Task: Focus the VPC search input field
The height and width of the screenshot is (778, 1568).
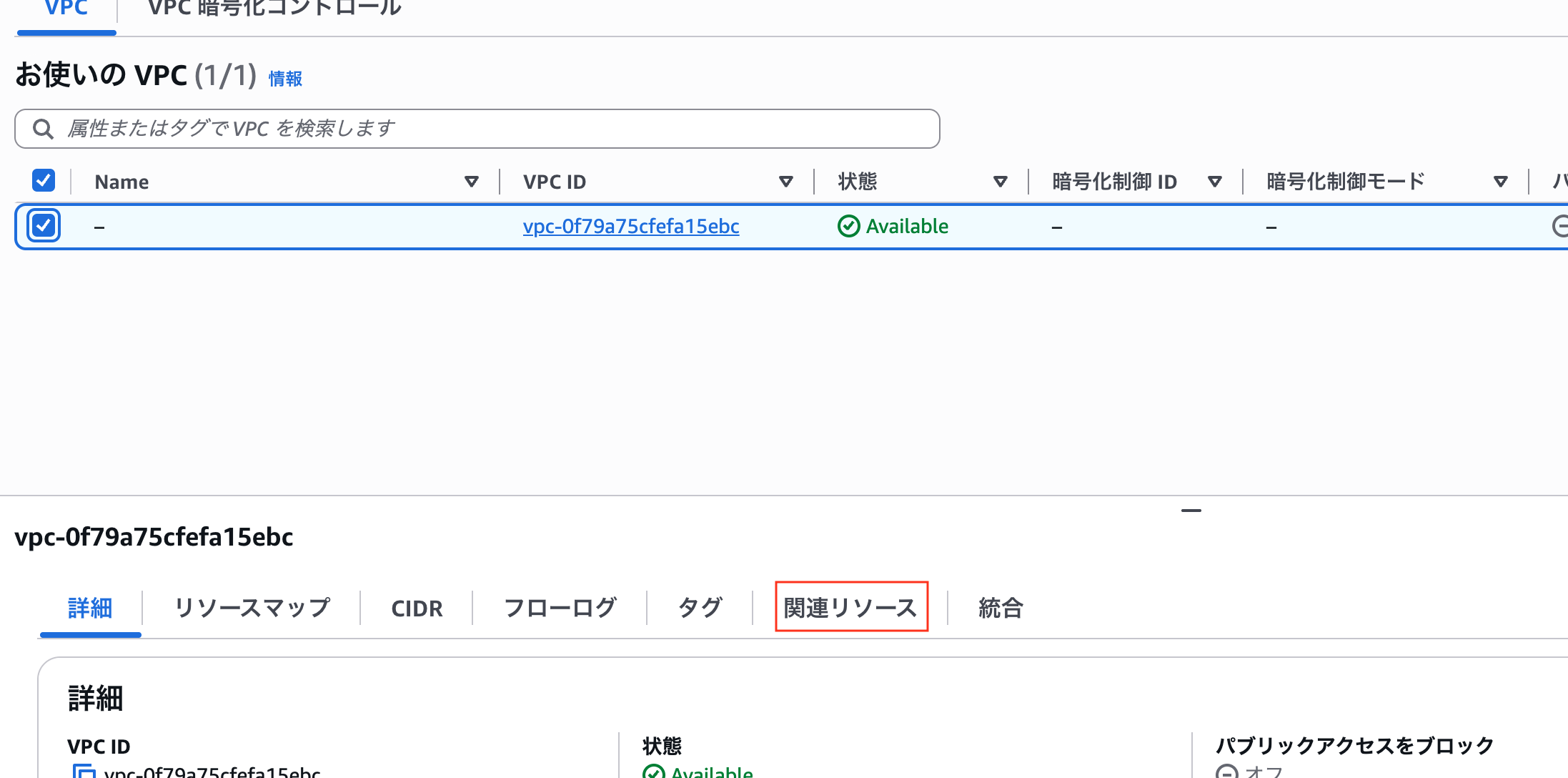Action: [x=477, y=129]
